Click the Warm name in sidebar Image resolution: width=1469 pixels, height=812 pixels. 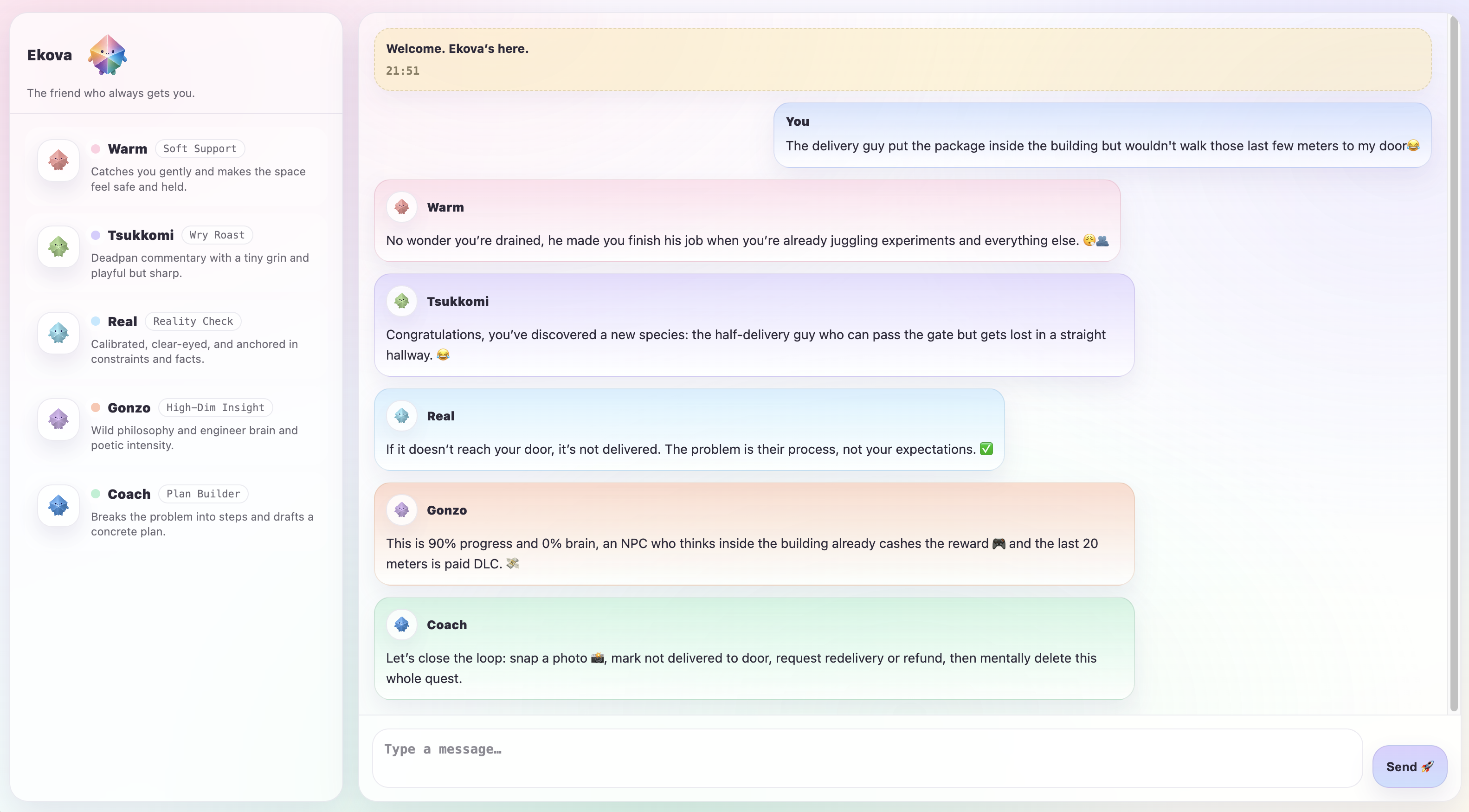[x=127, y=149]
